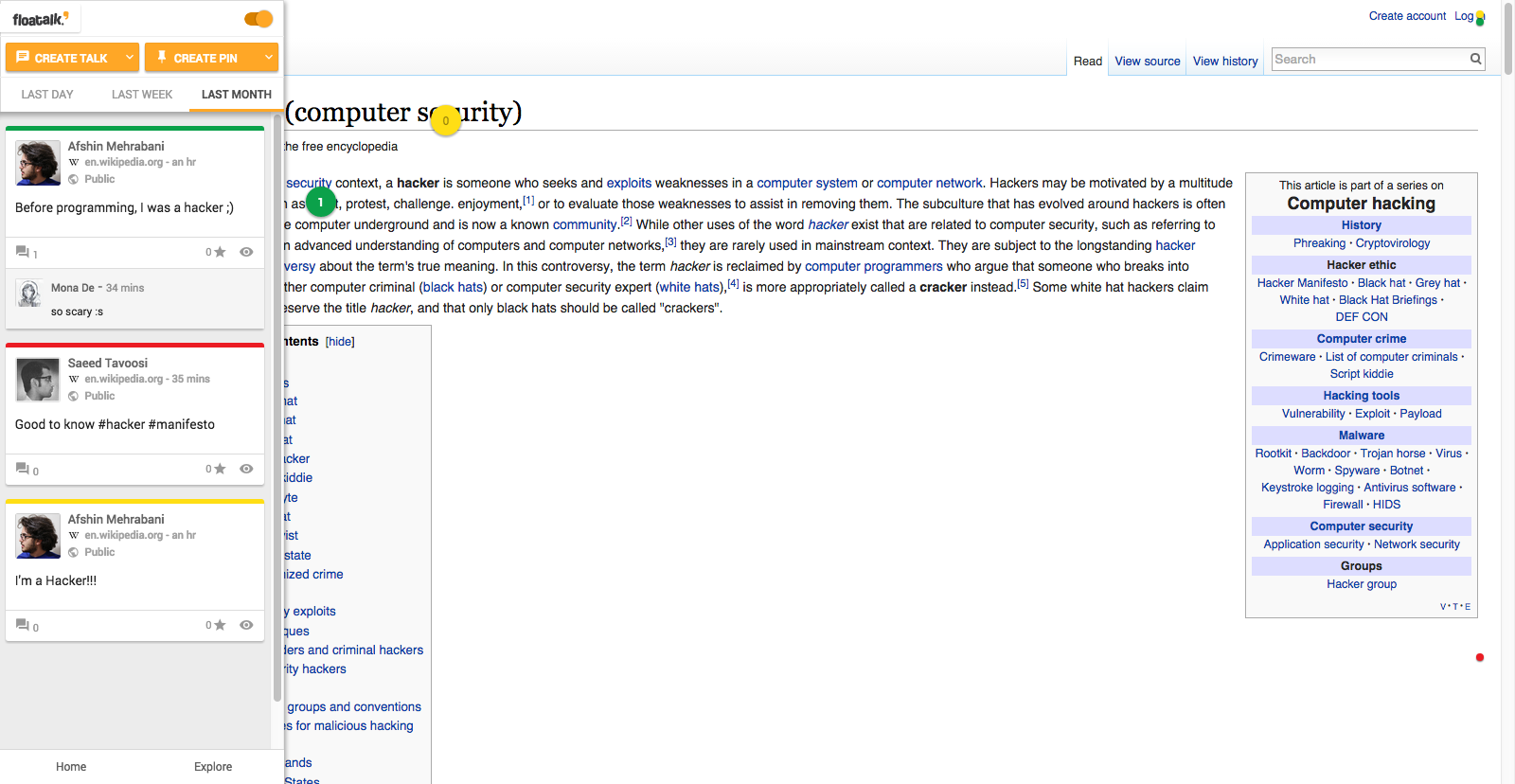The width and height of the screenshot is (1515, 784).
Task: Toggle the floatalk orange on/off switch
Action: (x=258, y=19)
